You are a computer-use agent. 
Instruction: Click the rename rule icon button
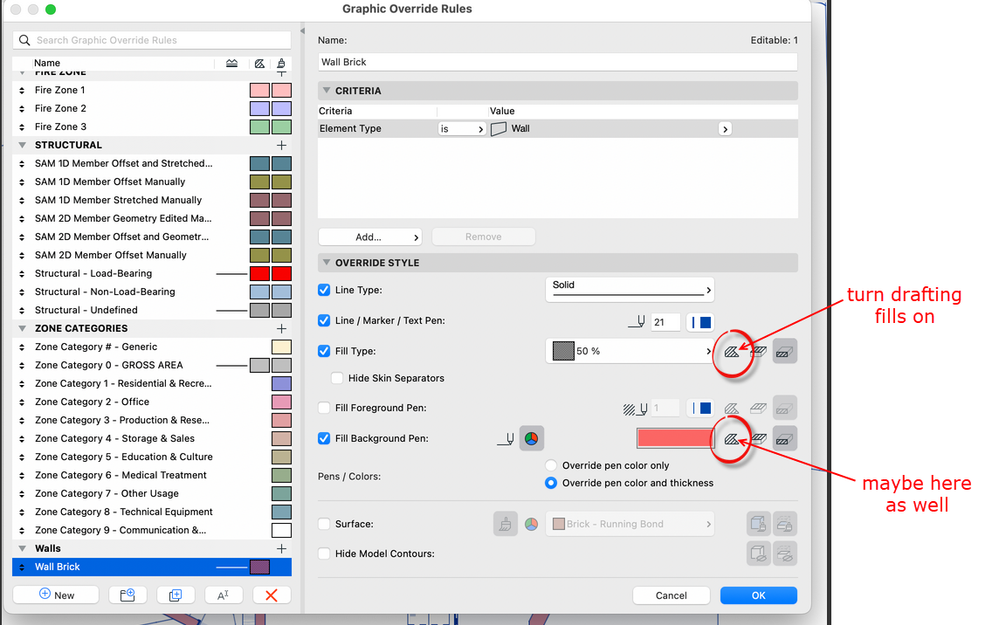click(x=223, y=595)
